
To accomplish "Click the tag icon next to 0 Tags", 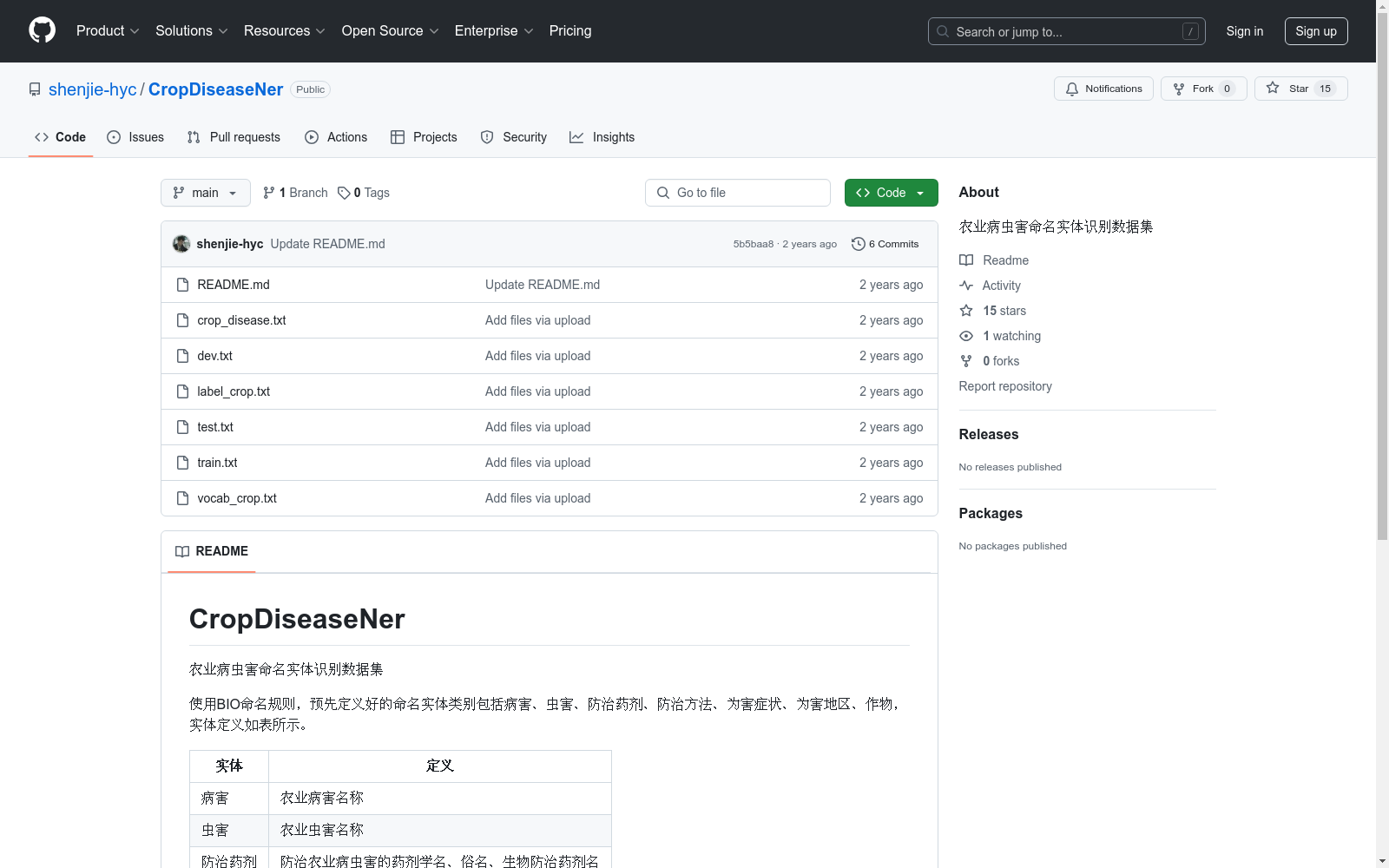I will [344, 193].
